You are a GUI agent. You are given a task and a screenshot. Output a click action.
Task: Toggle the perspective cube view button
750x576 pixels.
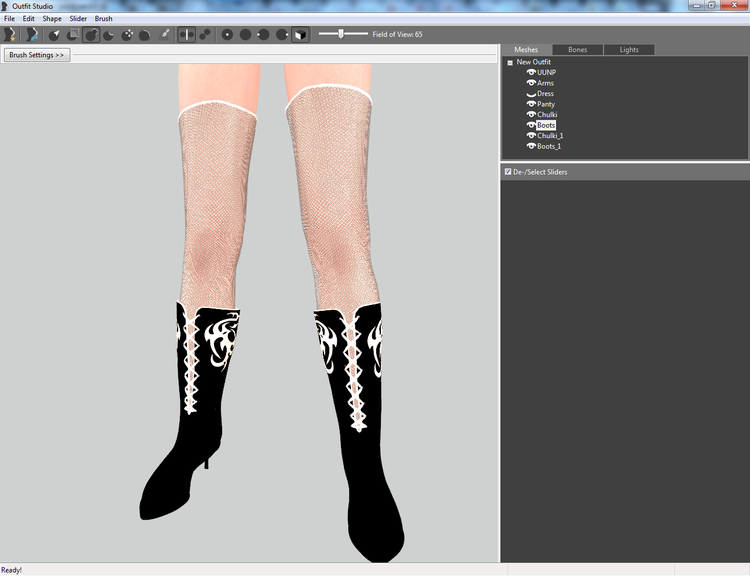click(x=300, y=34)
